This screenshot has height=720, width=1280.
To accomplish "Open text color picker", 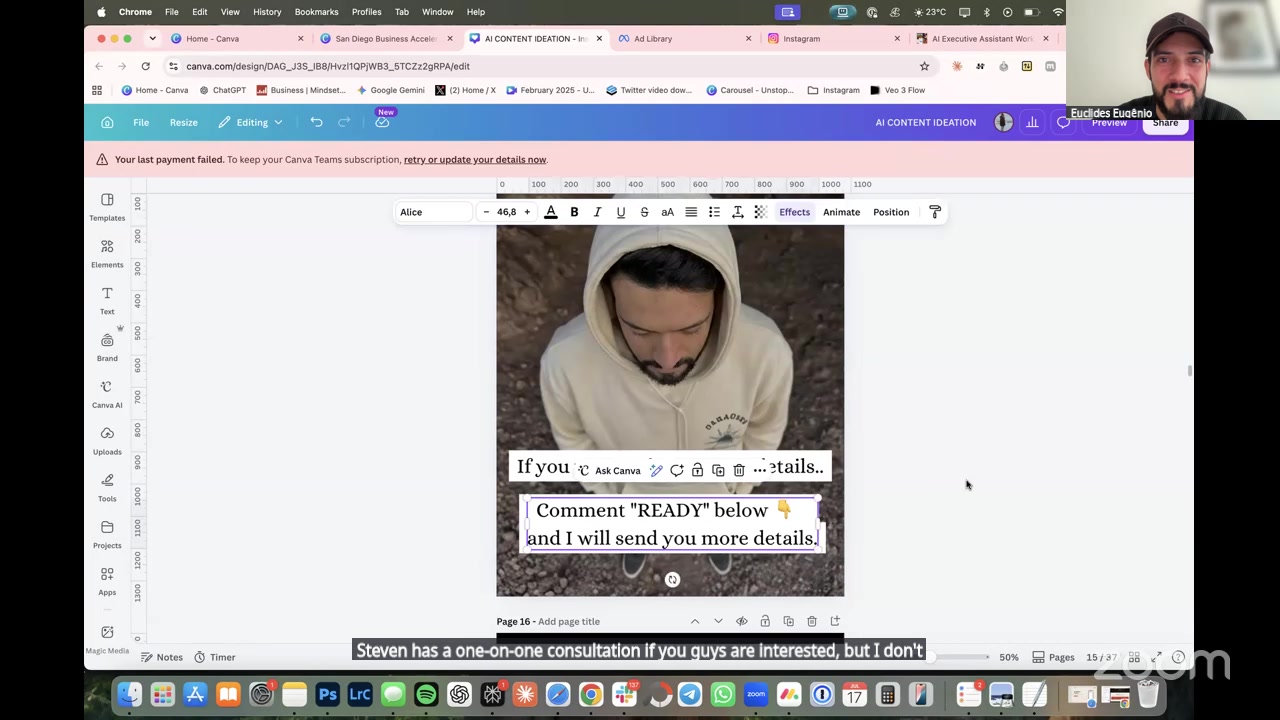I will click(x=551, y=212).
